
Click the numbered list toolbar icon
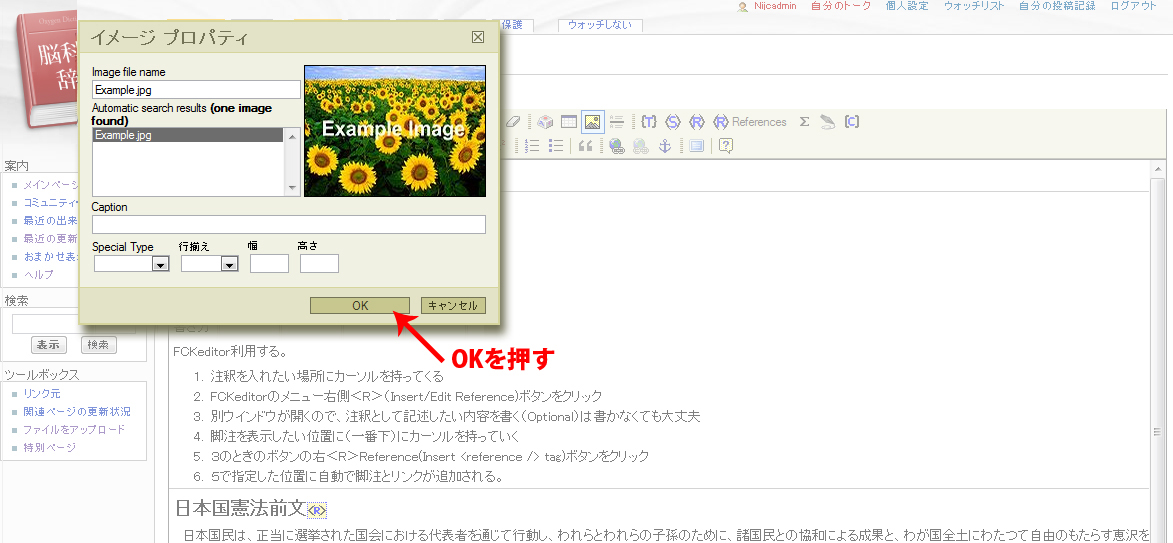tap(532, 146)
